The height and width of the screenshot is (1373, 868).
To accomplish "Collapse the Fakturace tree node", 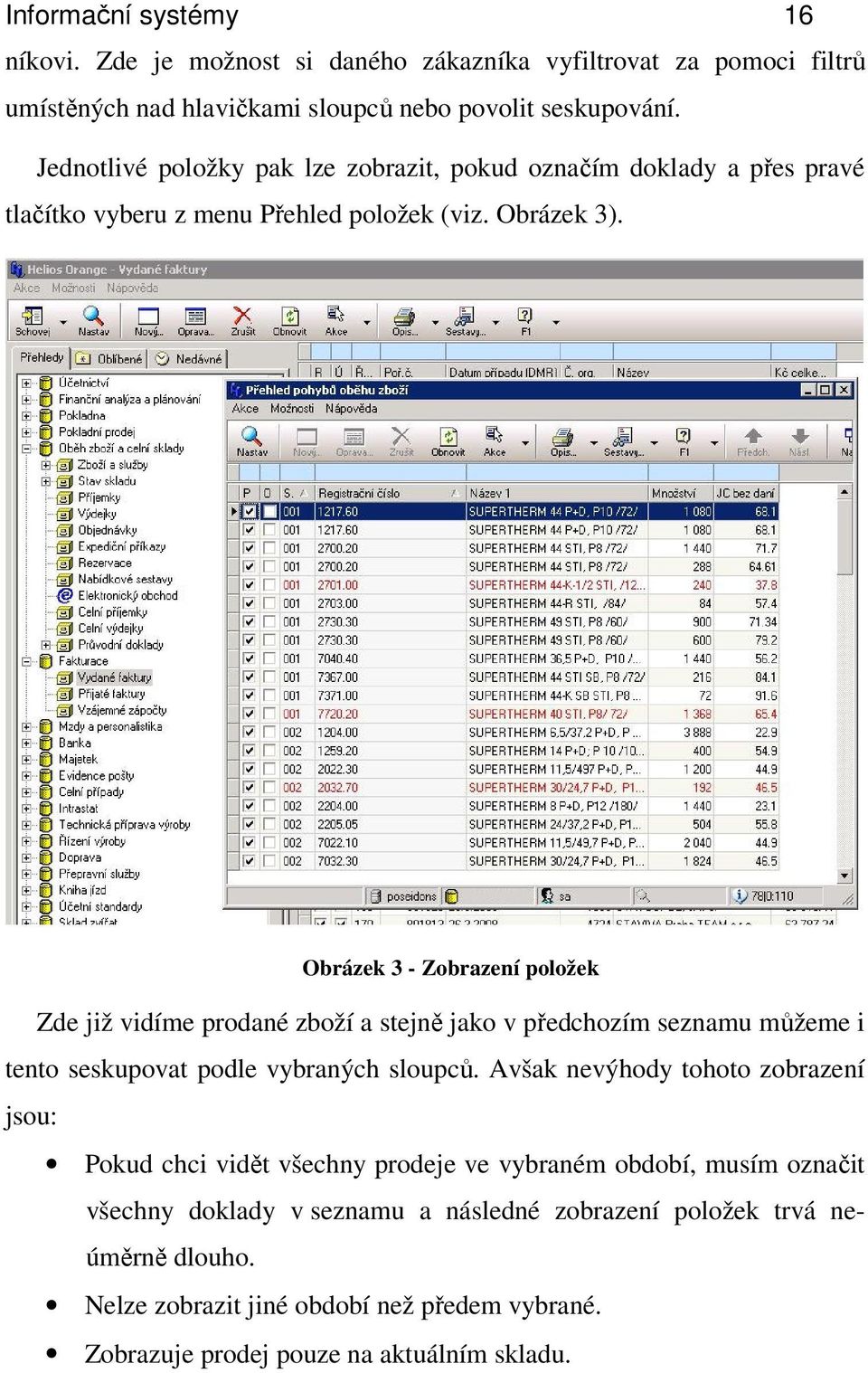I will coord(27,661).
